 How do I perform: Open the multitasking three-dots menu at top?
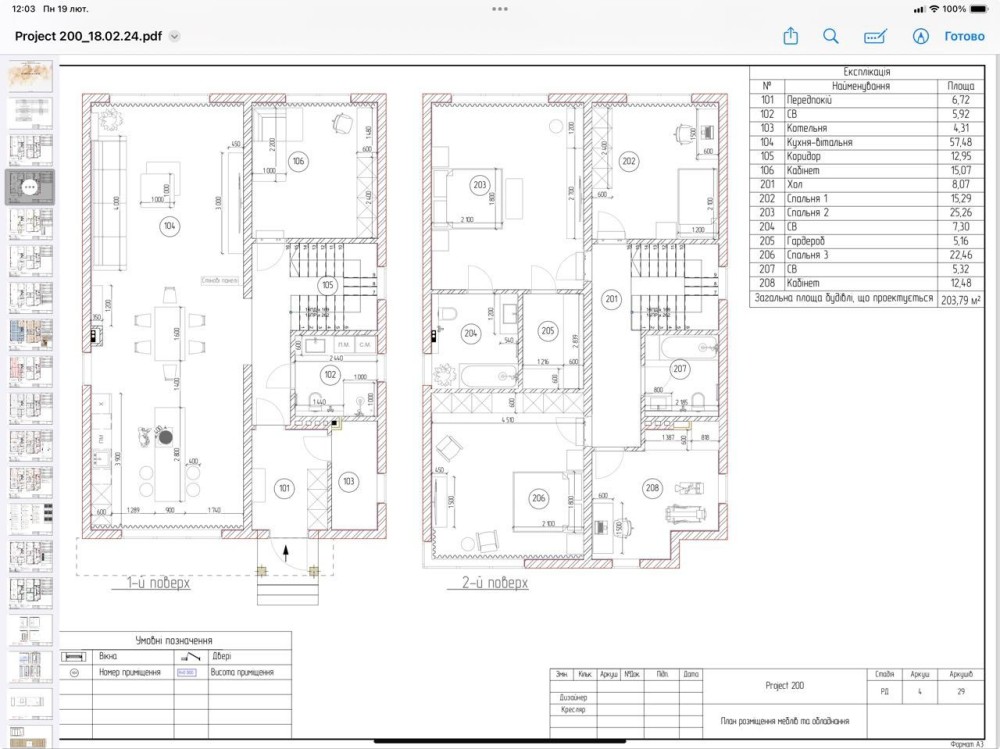click(500, 9)
